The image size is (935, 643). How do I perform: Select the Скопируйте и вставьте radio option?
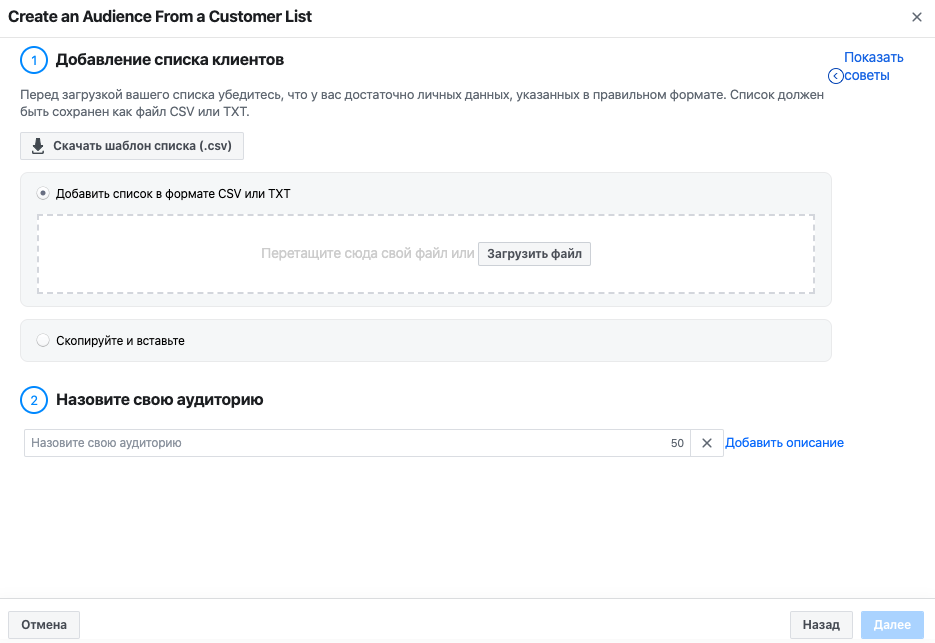(43, 340)
